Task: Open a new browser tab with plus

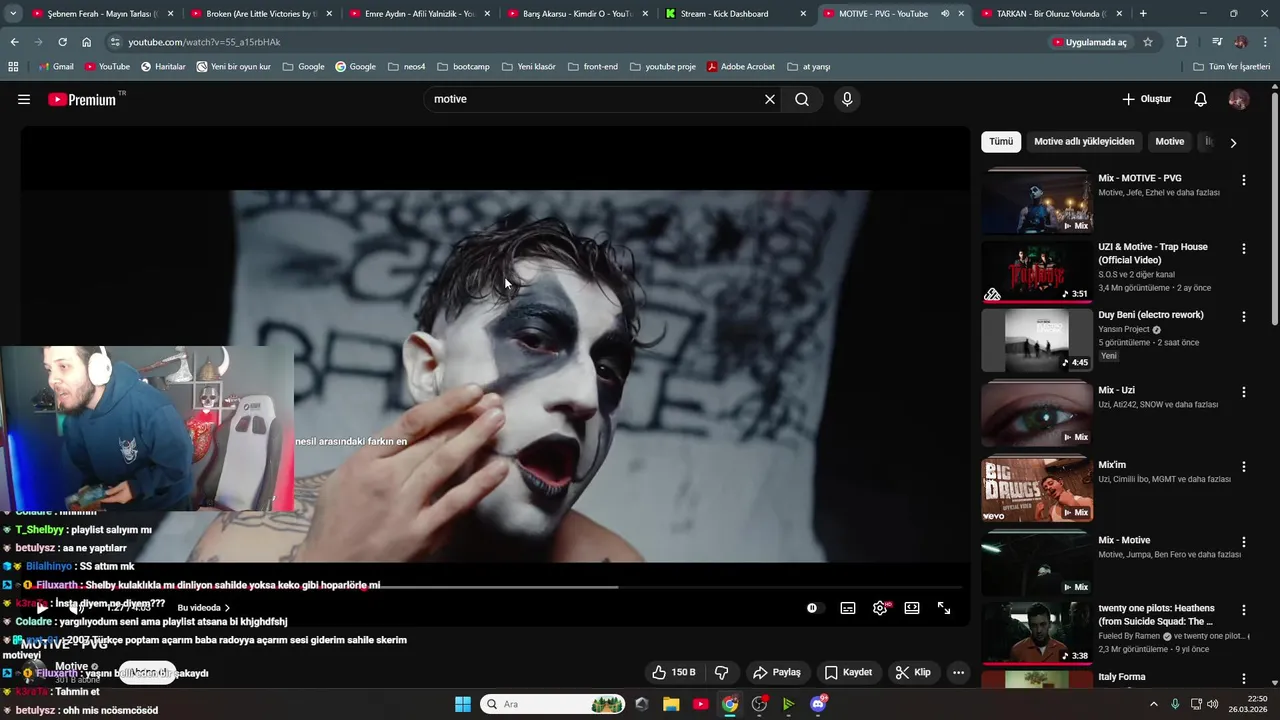Action: pos(1143,14)
